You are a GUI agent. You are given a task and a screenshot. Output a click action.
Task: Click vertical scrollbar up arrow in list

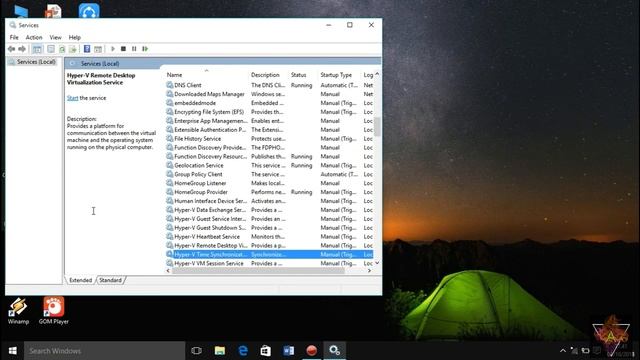point(377,74)
